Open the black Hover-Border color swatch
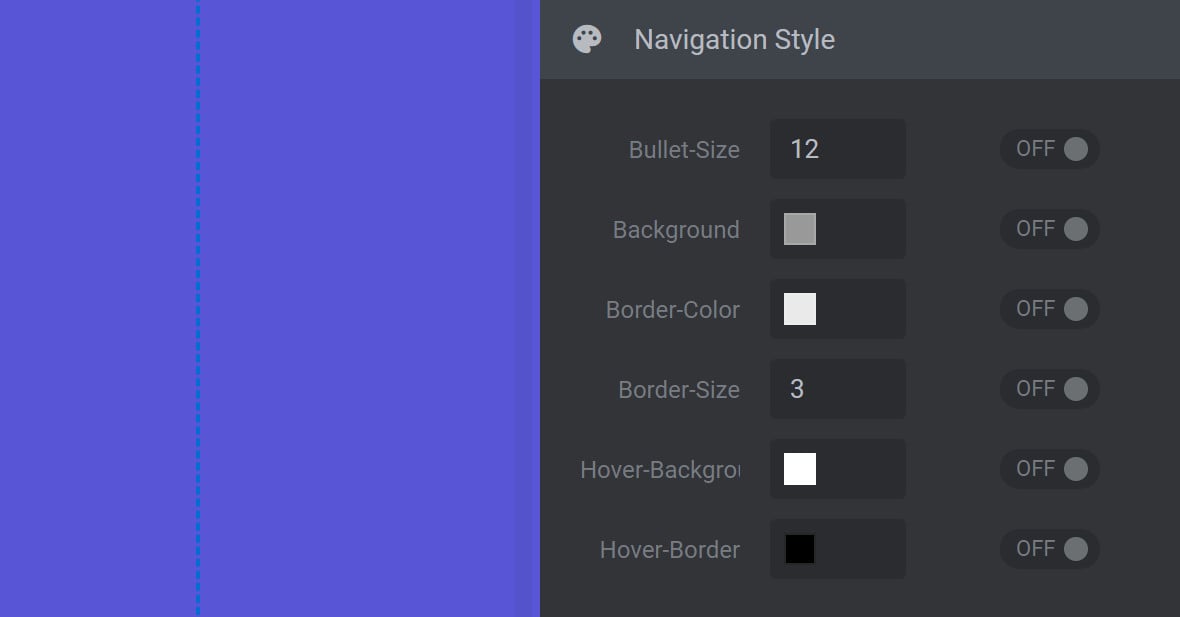The width and height of the screenshot is (1180, 617). [800, 549]
